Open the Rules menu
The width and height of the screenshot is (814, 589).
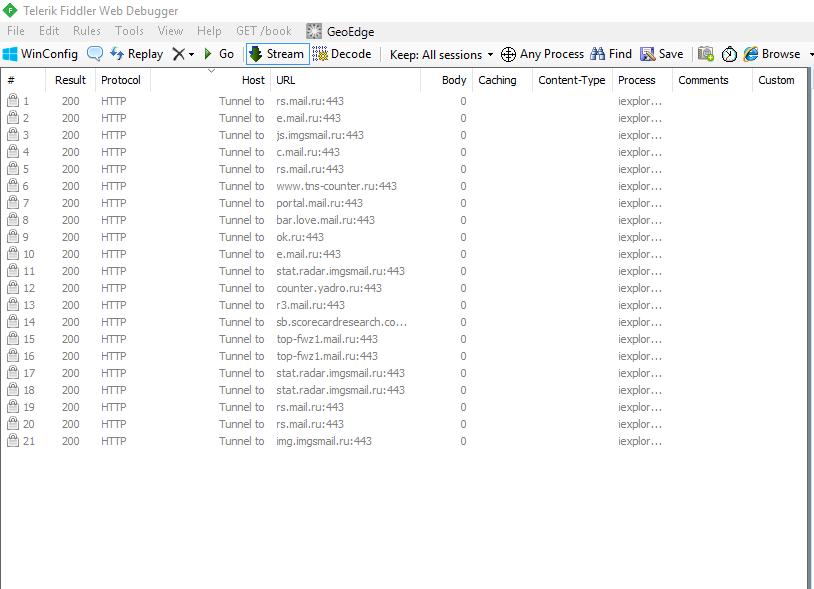pos(87,31)
